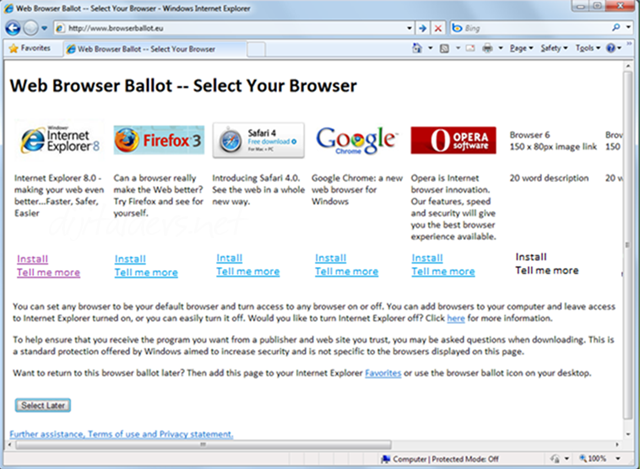640x469 pixels.
Task: Click Tell me more under Firefox
Action: click(x=146, y=273)
